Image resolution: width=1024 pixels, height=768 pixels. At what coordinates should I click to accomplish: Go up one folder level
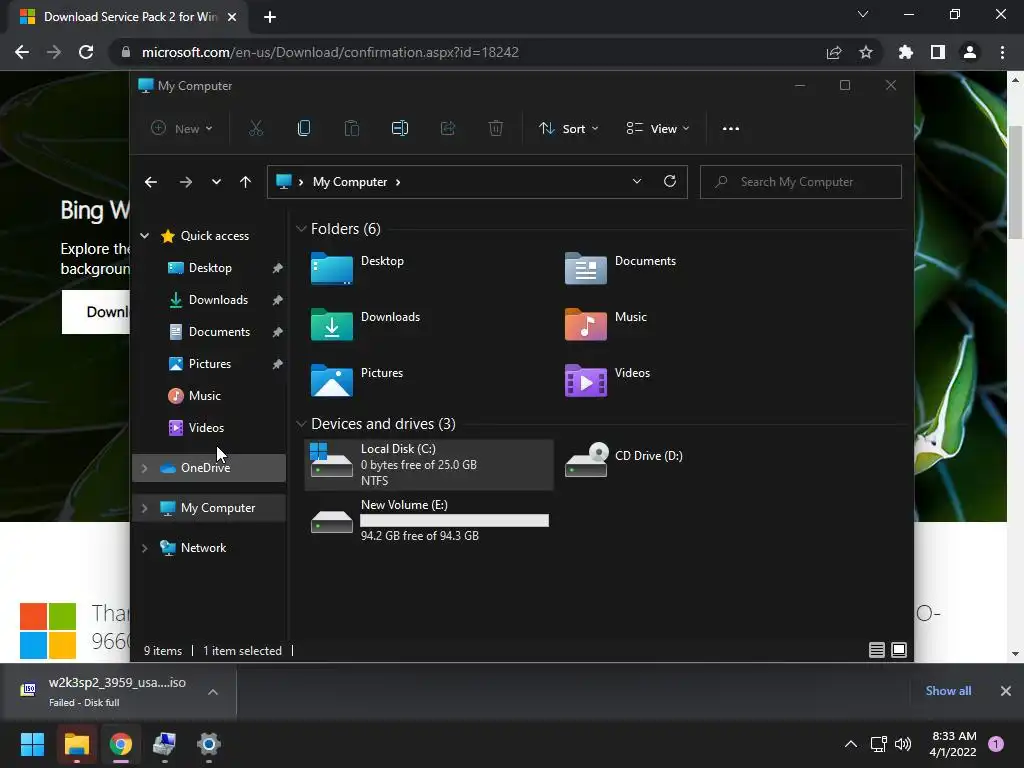click(x=246, y=182)
